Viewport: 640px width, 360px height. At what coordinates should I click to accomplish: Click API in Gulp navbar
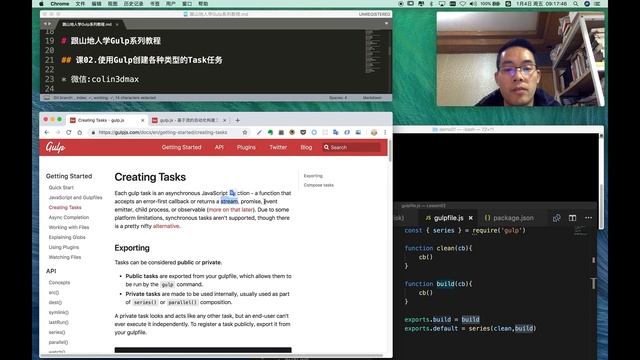pyautogui.click(x=219, y=147)
